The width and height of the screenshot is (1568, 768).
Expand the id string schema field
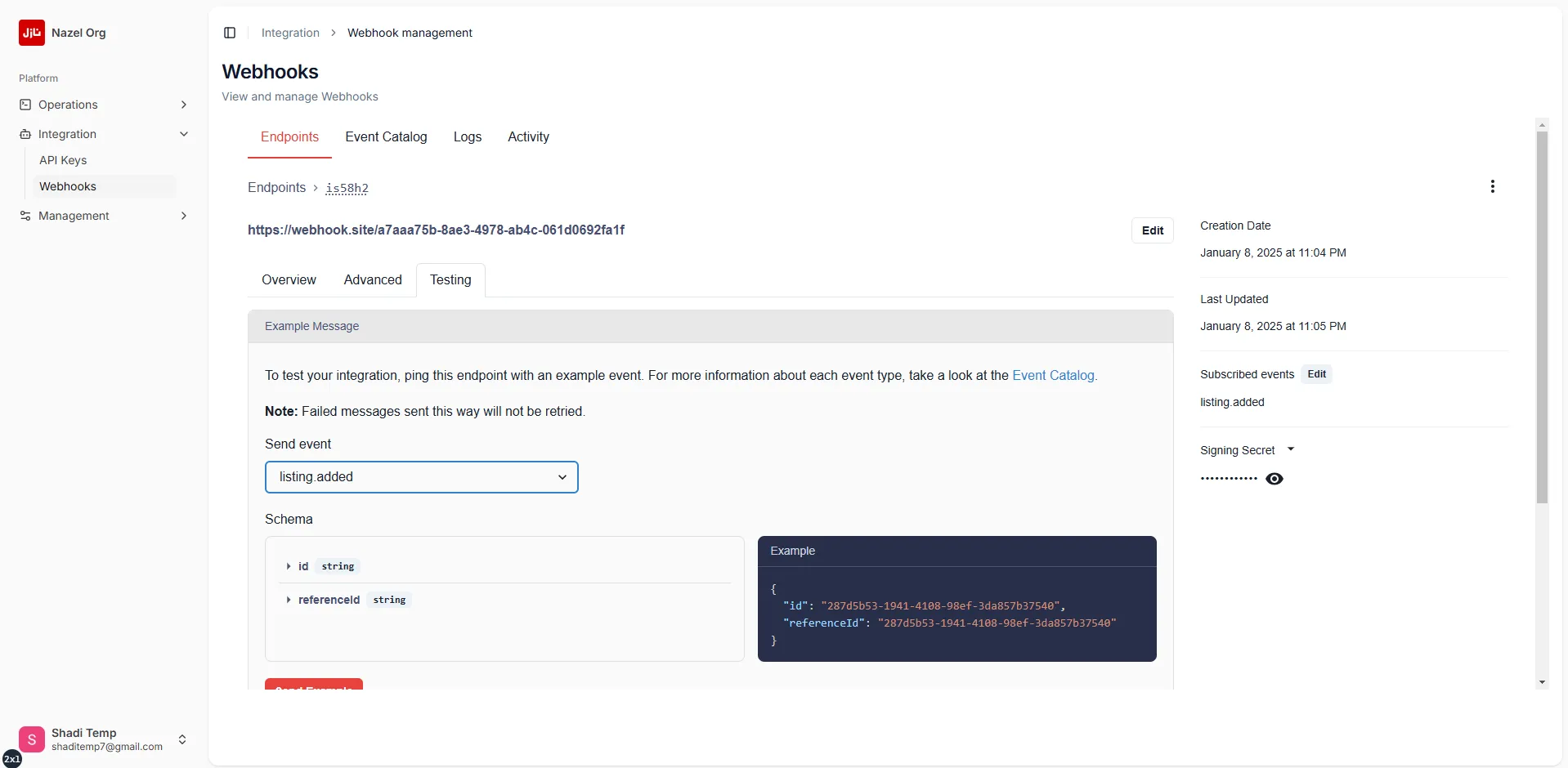tap(290, 566)
